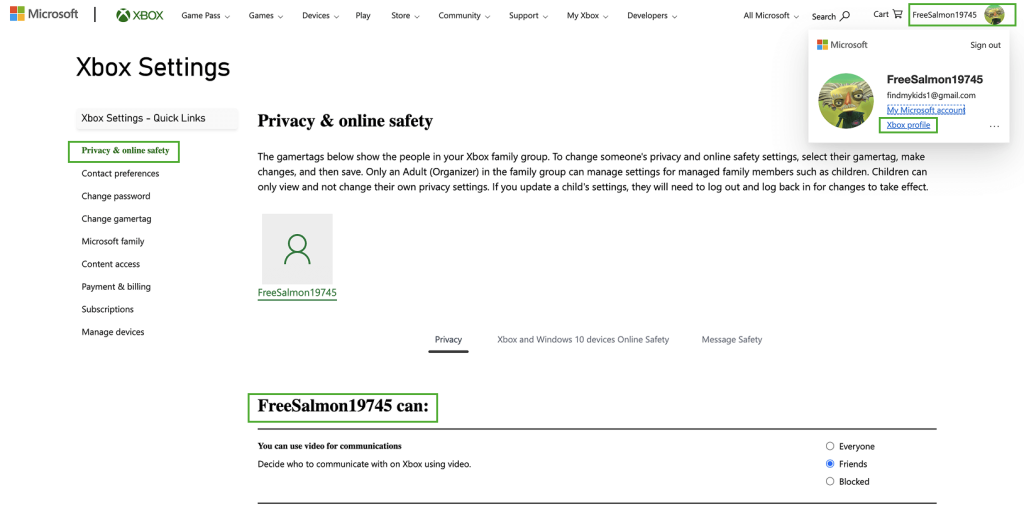
Task: Switch to the Message Safety tab
Action: click(x=732, y=340)
